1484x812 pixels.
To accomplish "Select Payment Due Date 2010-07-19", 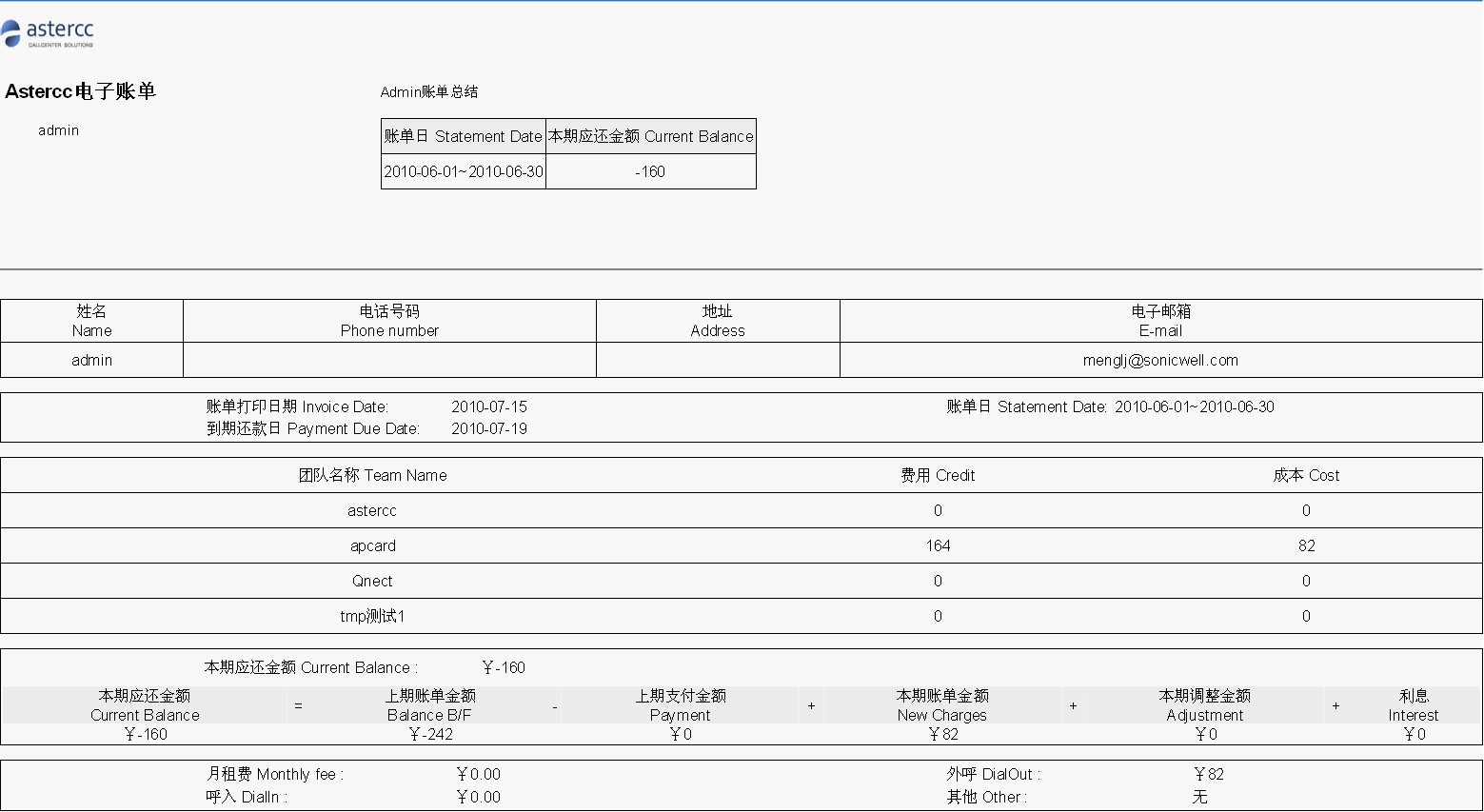I will pyautogui.click(x=489, y=428).
